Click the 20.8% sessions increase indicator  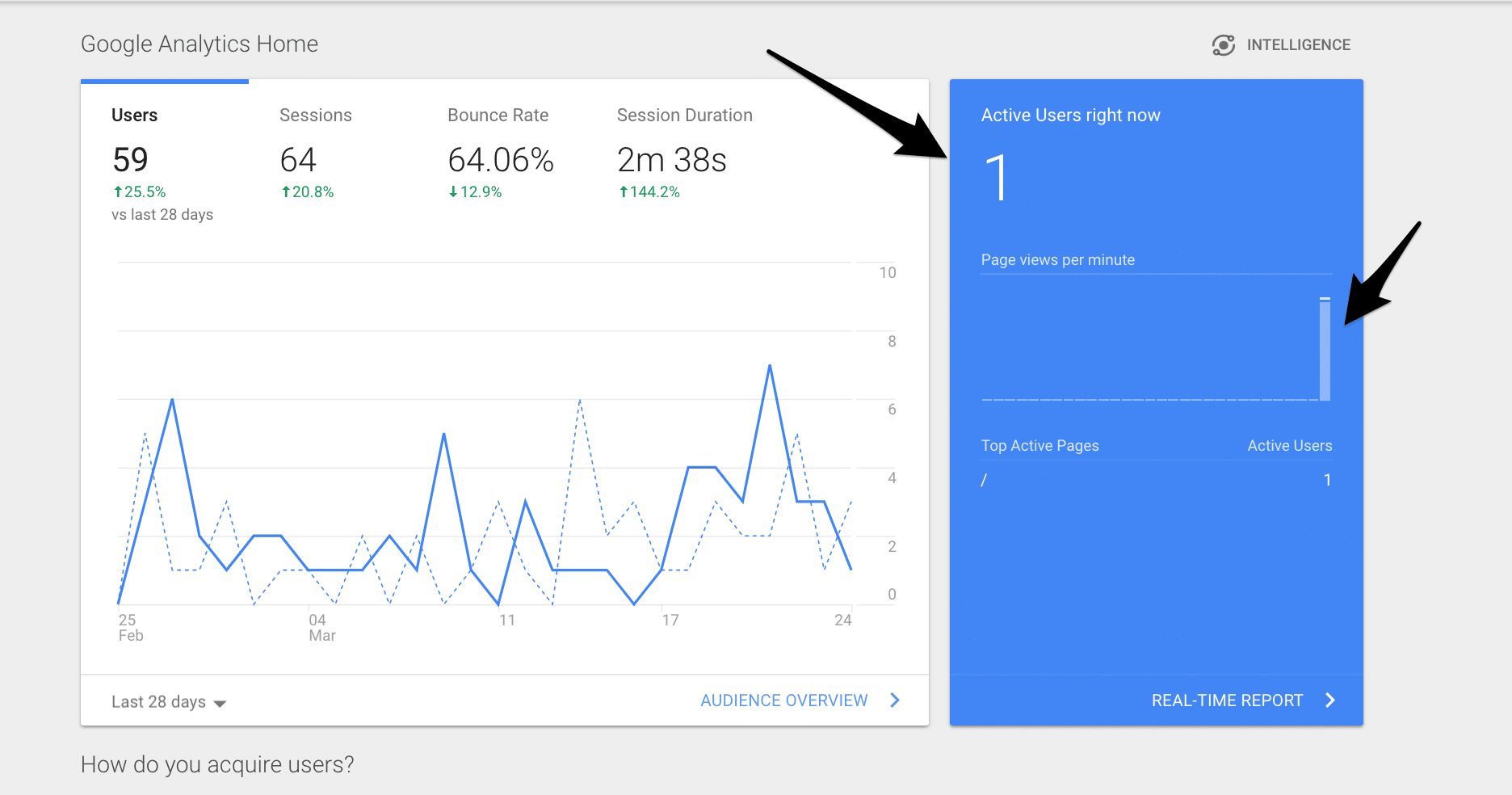tap(307, 192)
